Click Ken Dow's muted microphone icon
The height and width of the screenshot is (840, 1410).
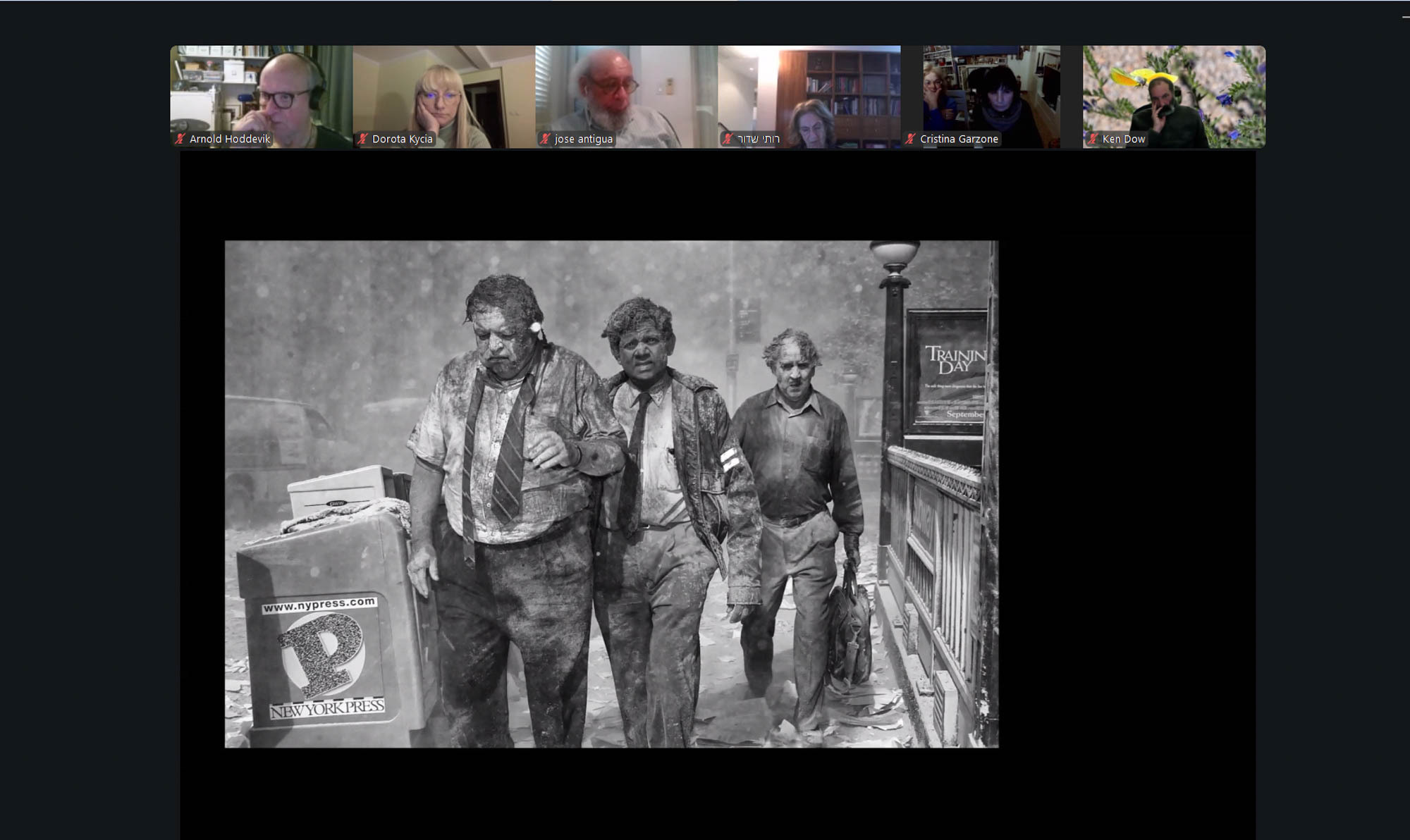click(x=1093, y=139)
